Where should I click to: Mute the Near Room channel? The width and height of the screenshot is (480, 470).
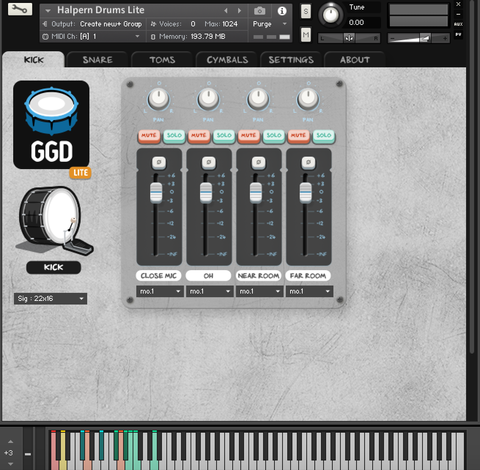click(x=249, y=136)
